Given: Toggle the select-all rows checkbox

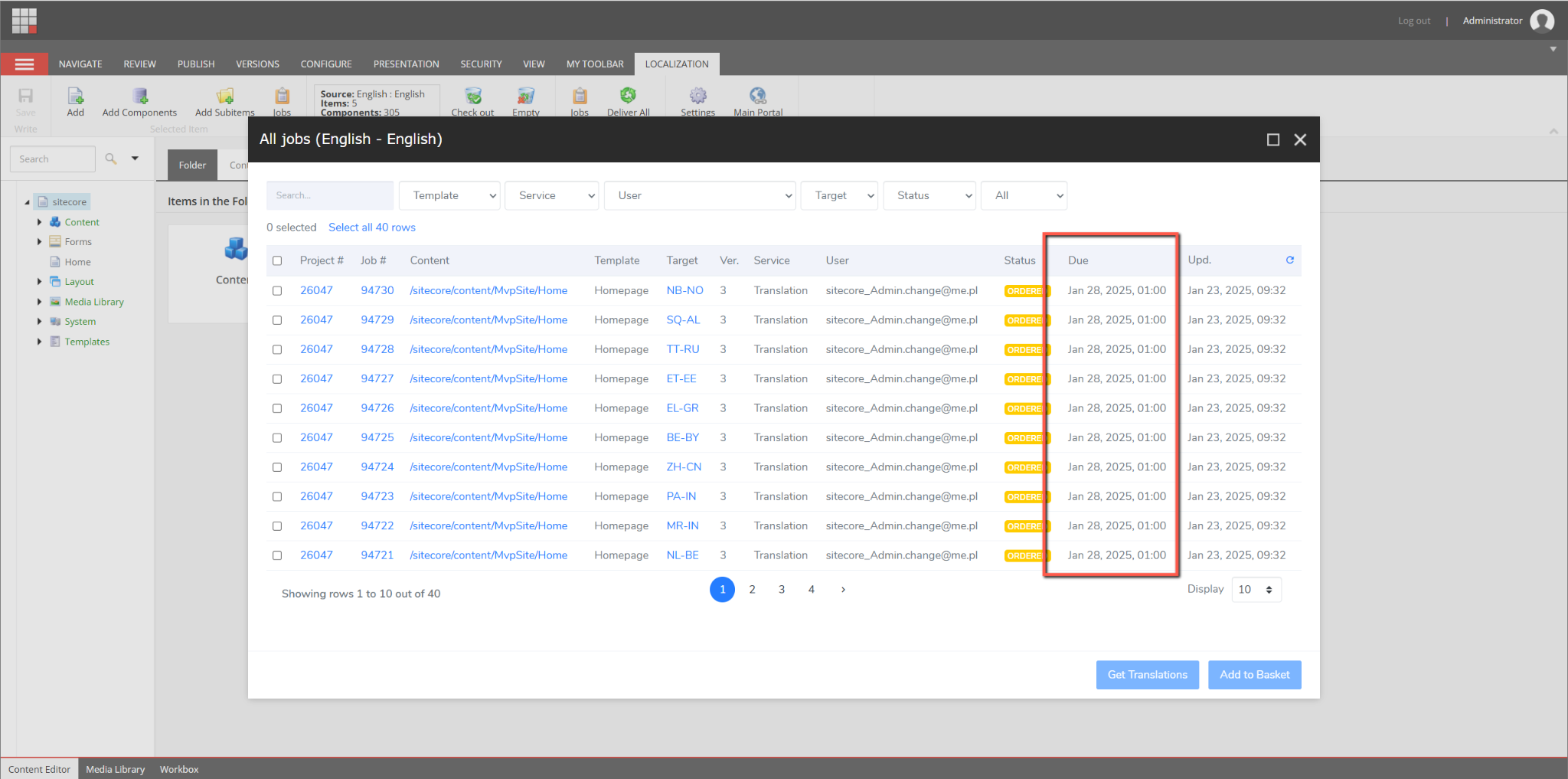Looking at the screenshot, I should 277,260.
